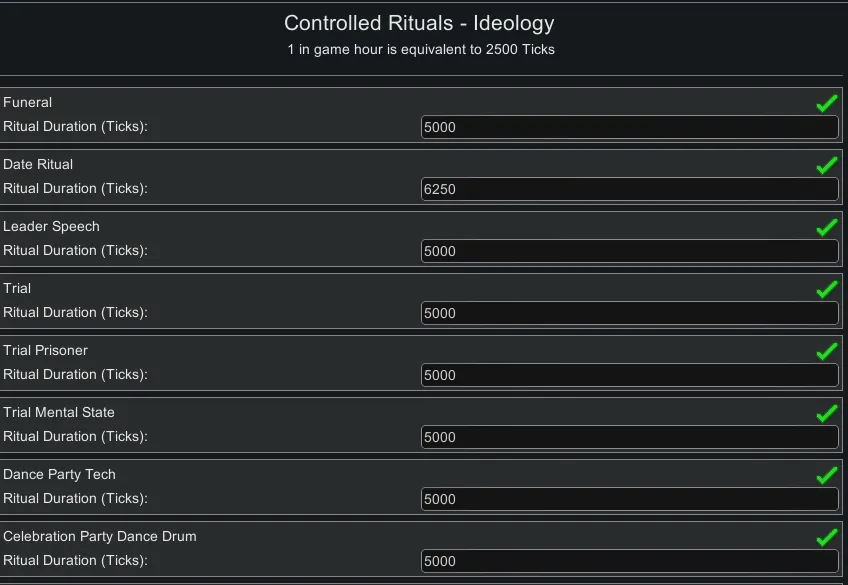Toggle the Trial Prisoner checkmark

pos(826,351)
